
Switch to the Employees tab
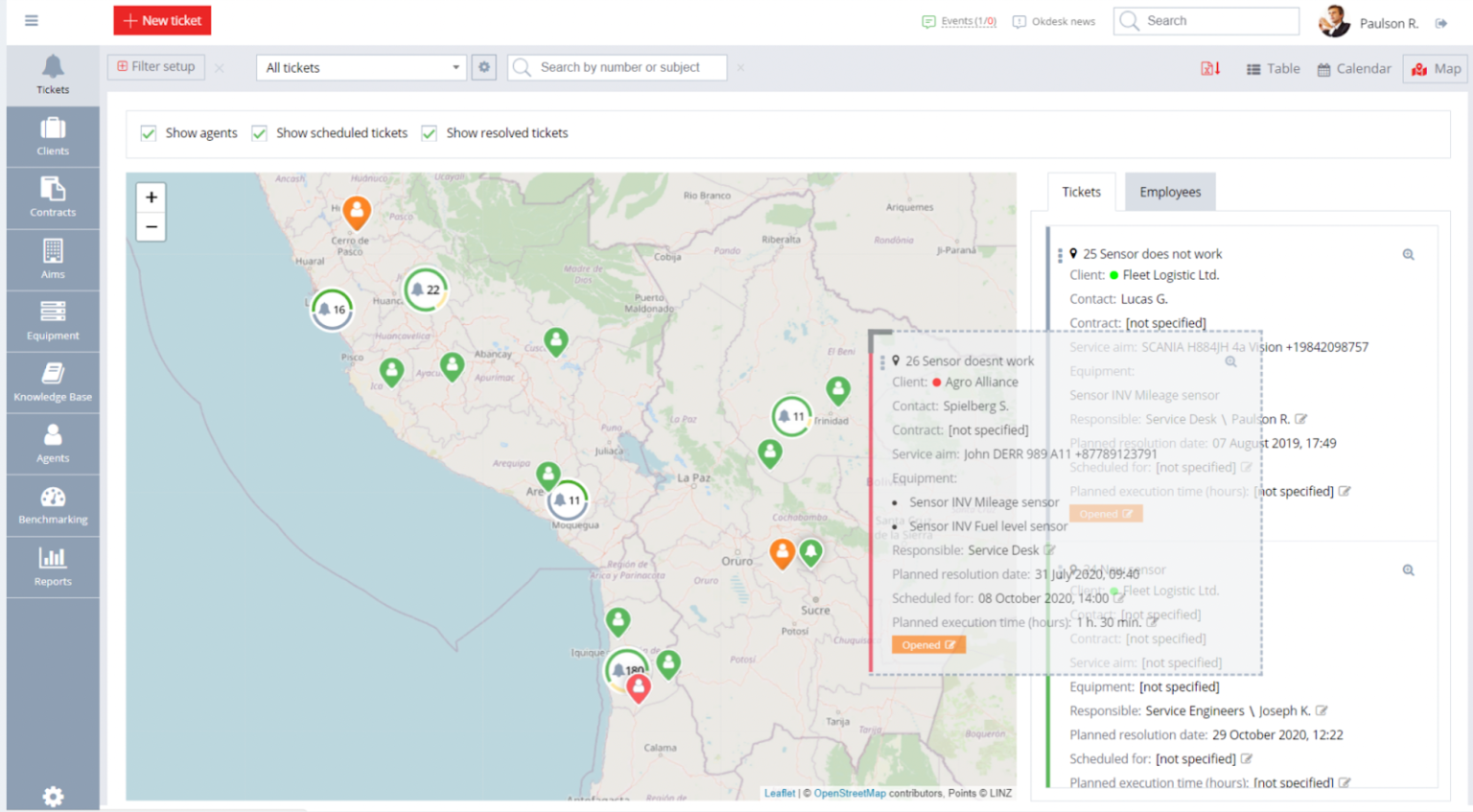[1170, 192]
